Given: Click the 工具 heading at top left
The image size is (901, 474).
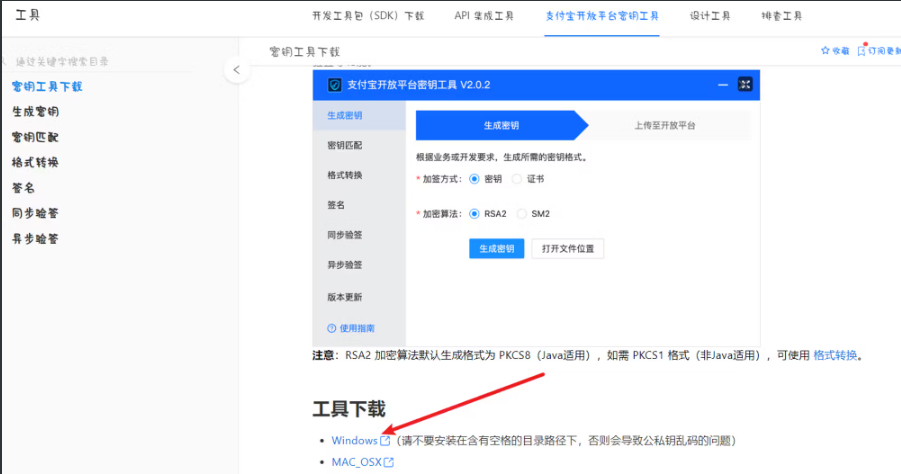Looking at the screenshot, I should pos(28,15).
